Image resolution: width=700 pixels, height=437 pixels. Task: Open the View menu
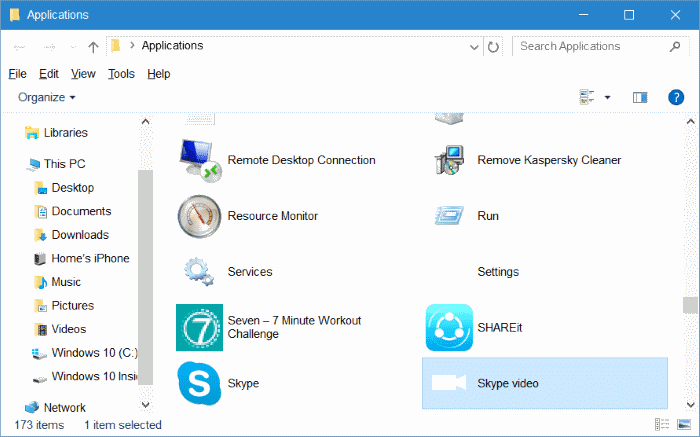[x=83, y=74]
